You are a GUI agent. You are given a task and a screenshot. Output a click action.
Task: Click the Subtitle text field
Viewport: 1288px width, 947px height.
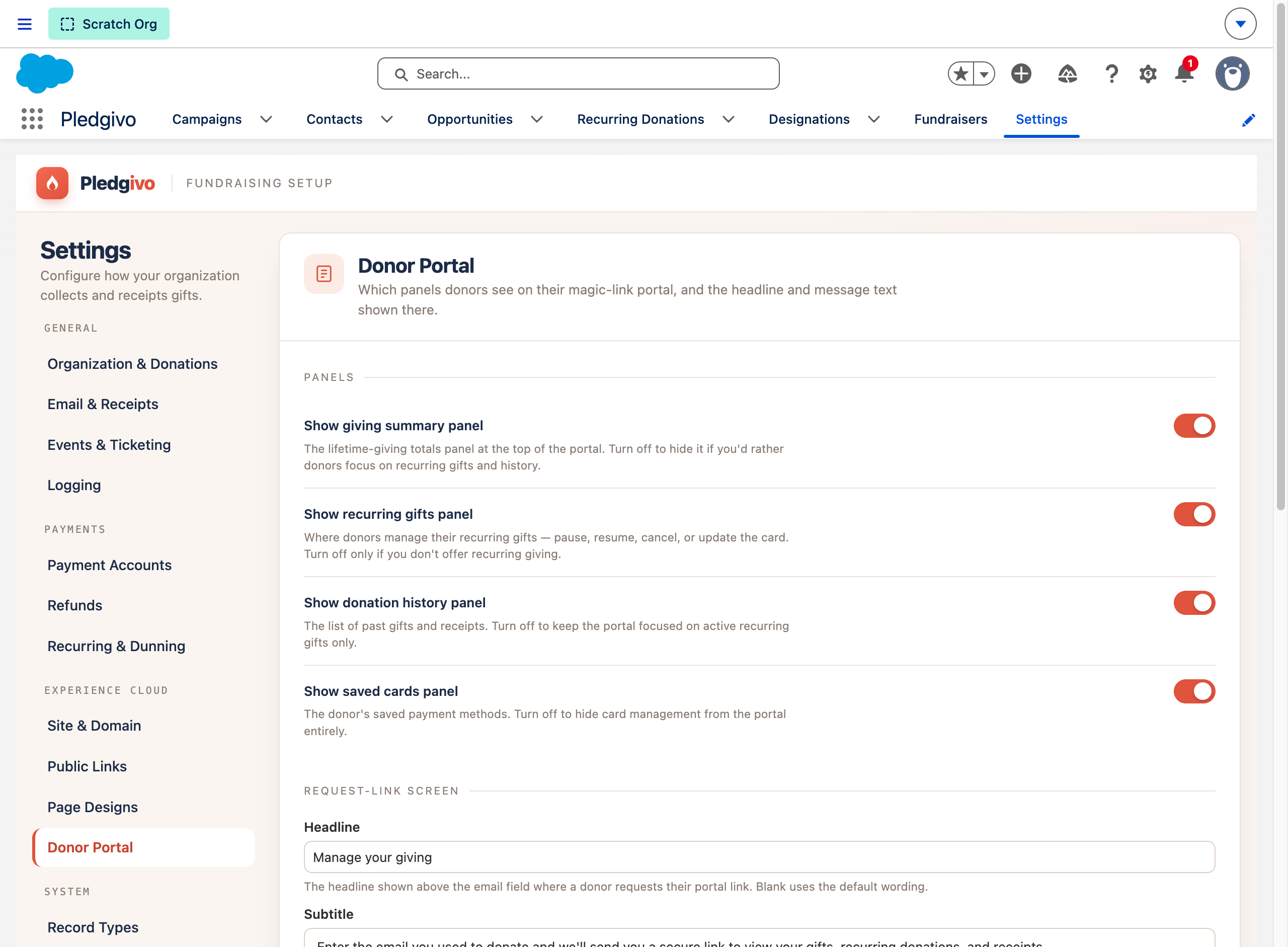pyautogui.click(x=759, y=938)
